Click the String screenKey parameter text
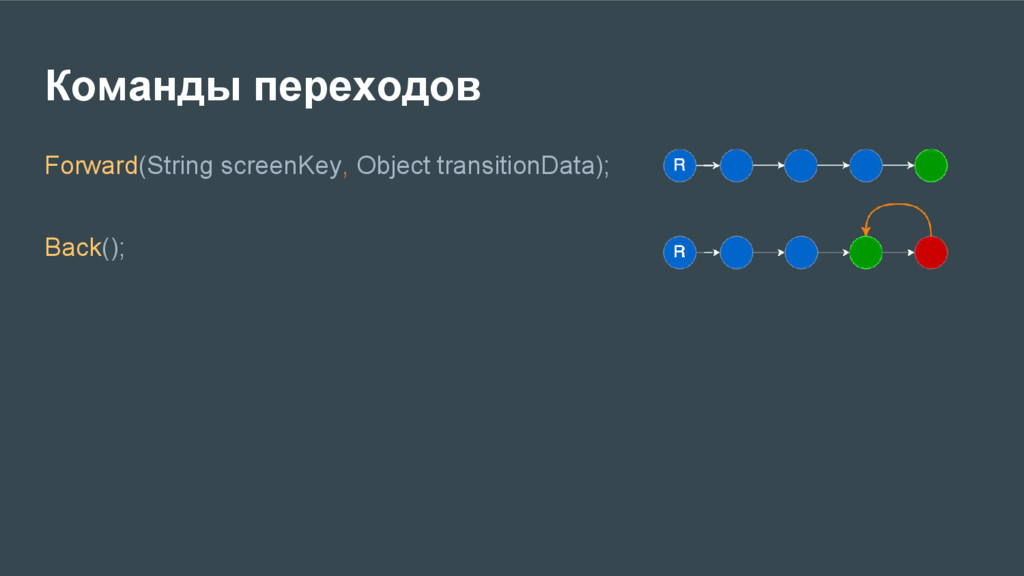The height and width of the screenshot is (576, 1024). 244,166
